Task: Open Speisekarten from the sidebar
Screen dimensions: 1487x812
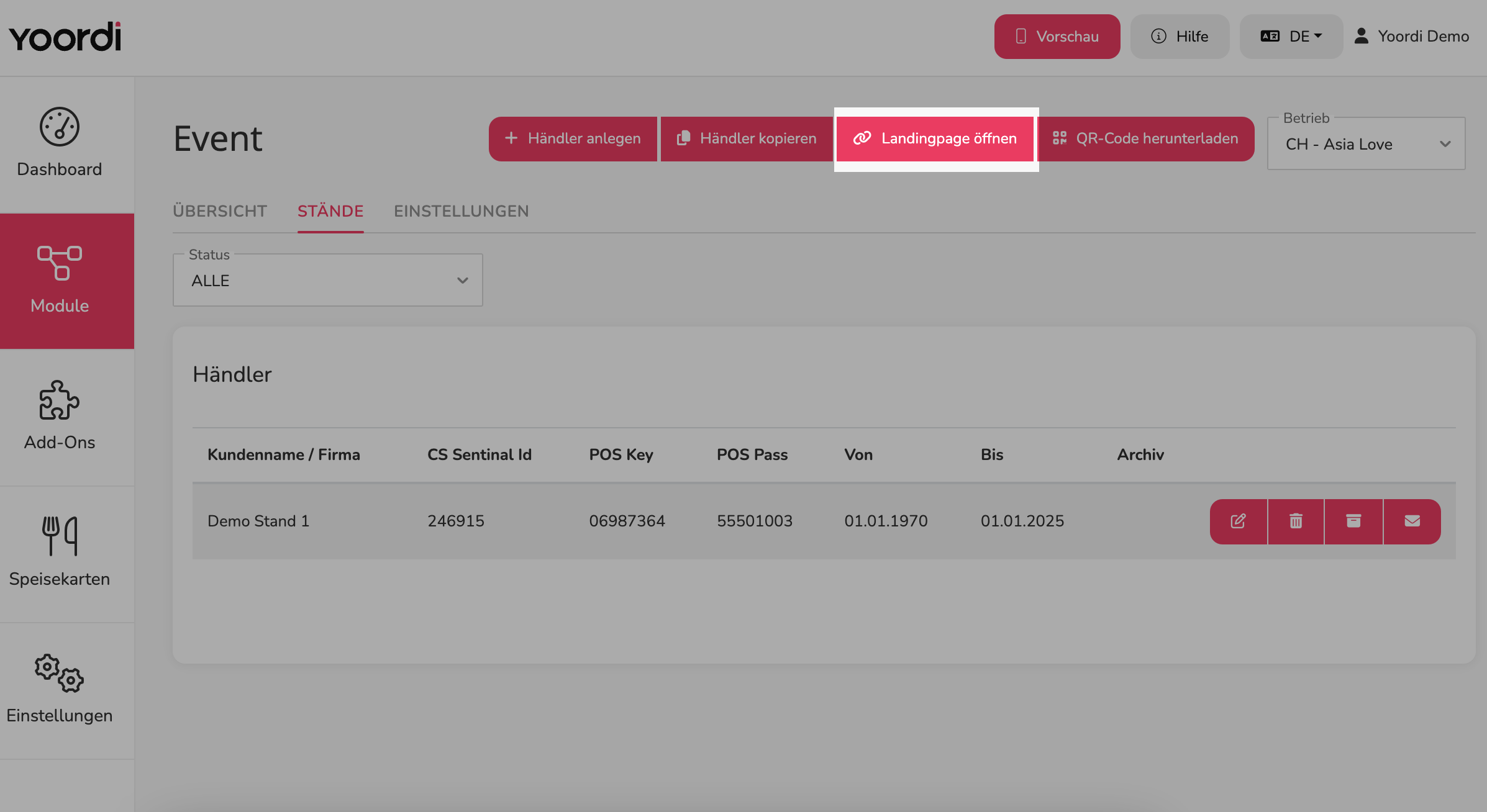Action: click(x=60, y=553)
